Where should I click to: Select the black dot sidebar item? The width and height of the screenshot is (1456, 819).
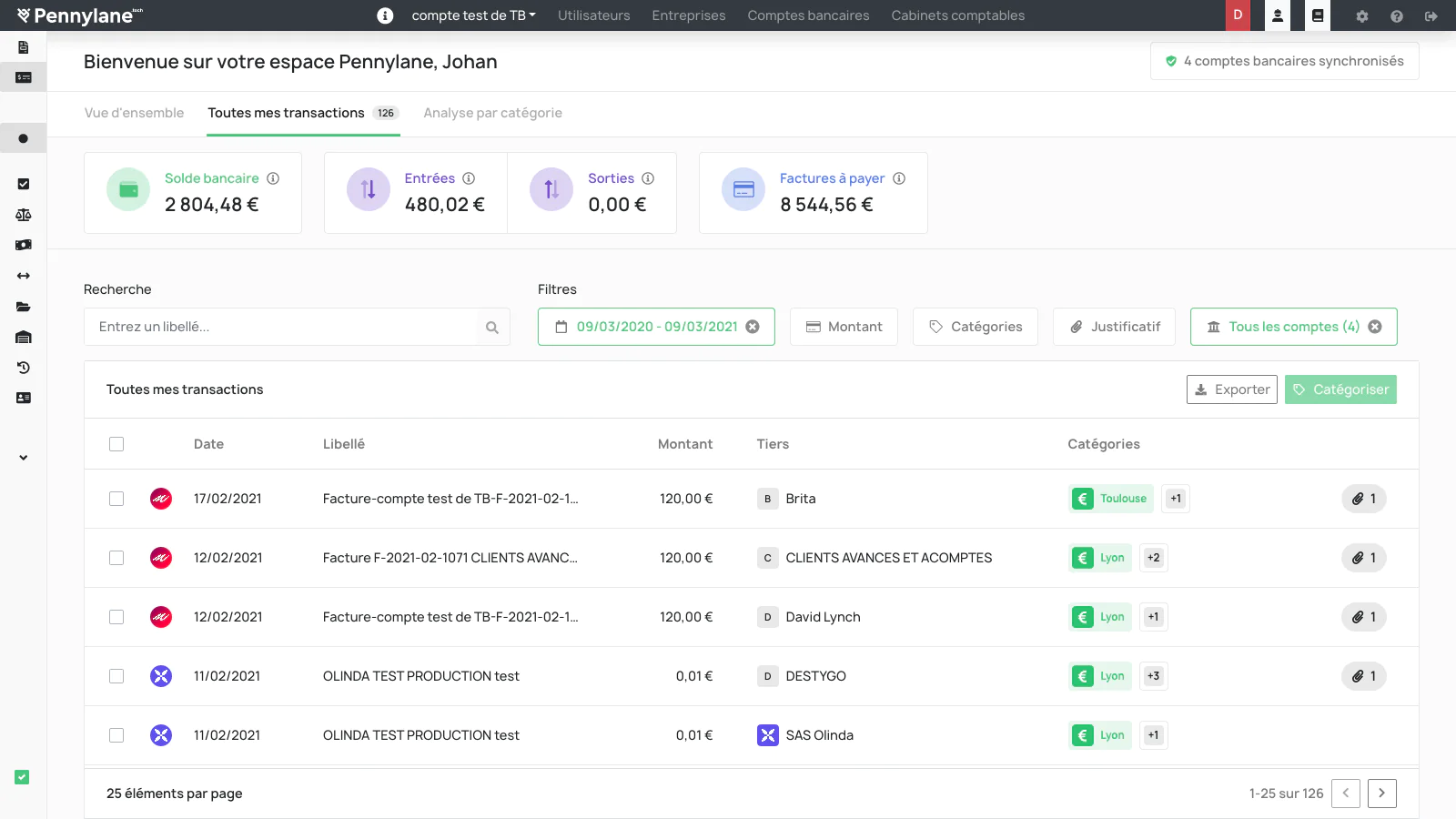(x=24, y=138)
